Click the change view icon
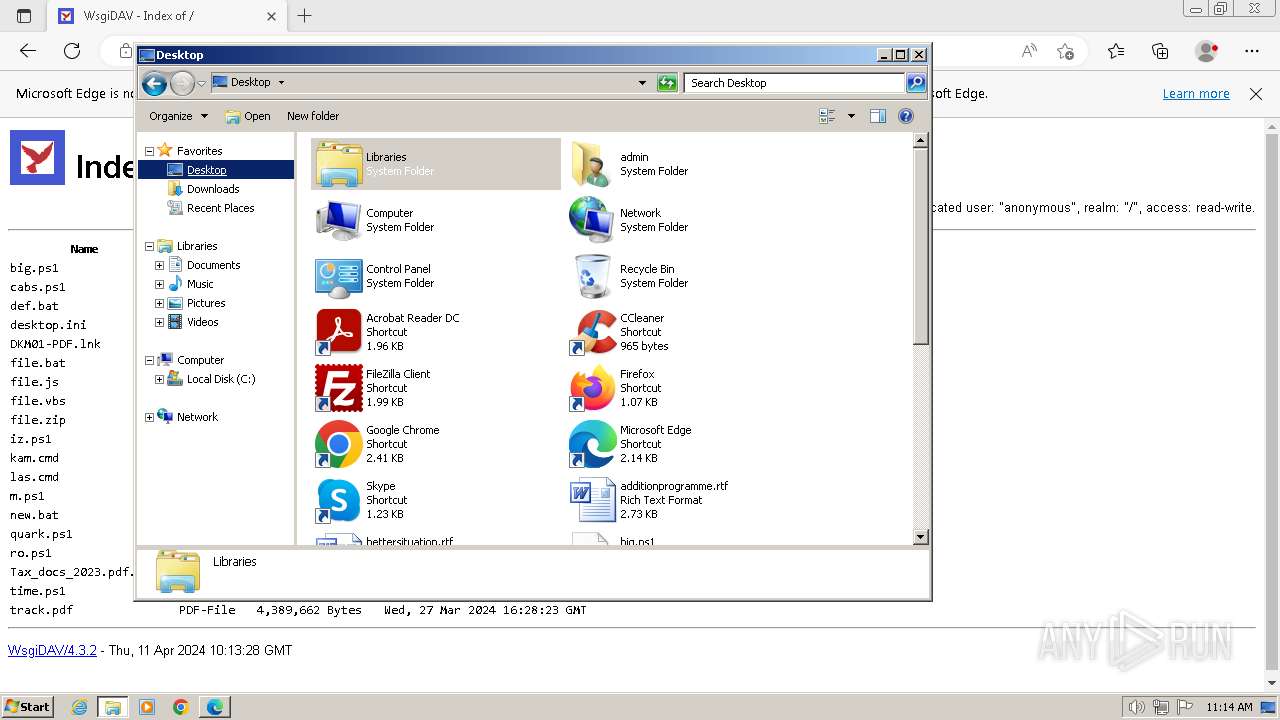 (x=827, y=116)
